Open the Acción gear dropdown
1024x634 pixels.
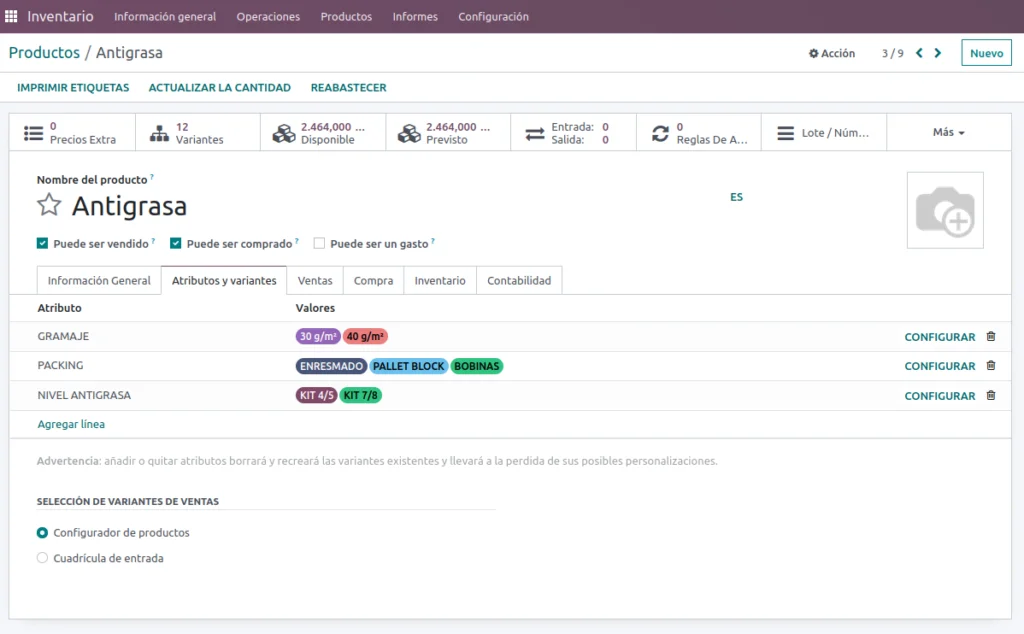[x=832, y=53]
